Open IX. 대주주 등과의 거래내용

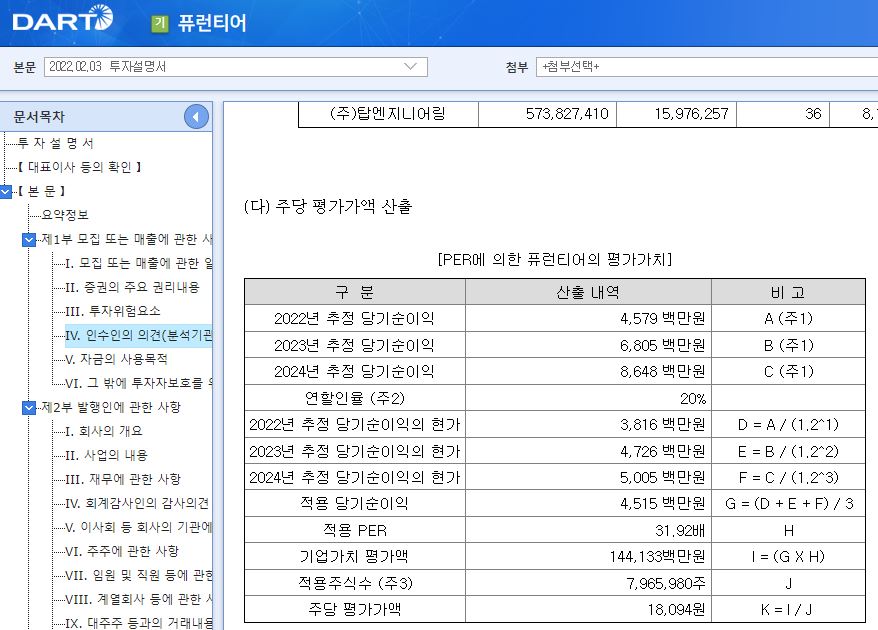[138, 623]
